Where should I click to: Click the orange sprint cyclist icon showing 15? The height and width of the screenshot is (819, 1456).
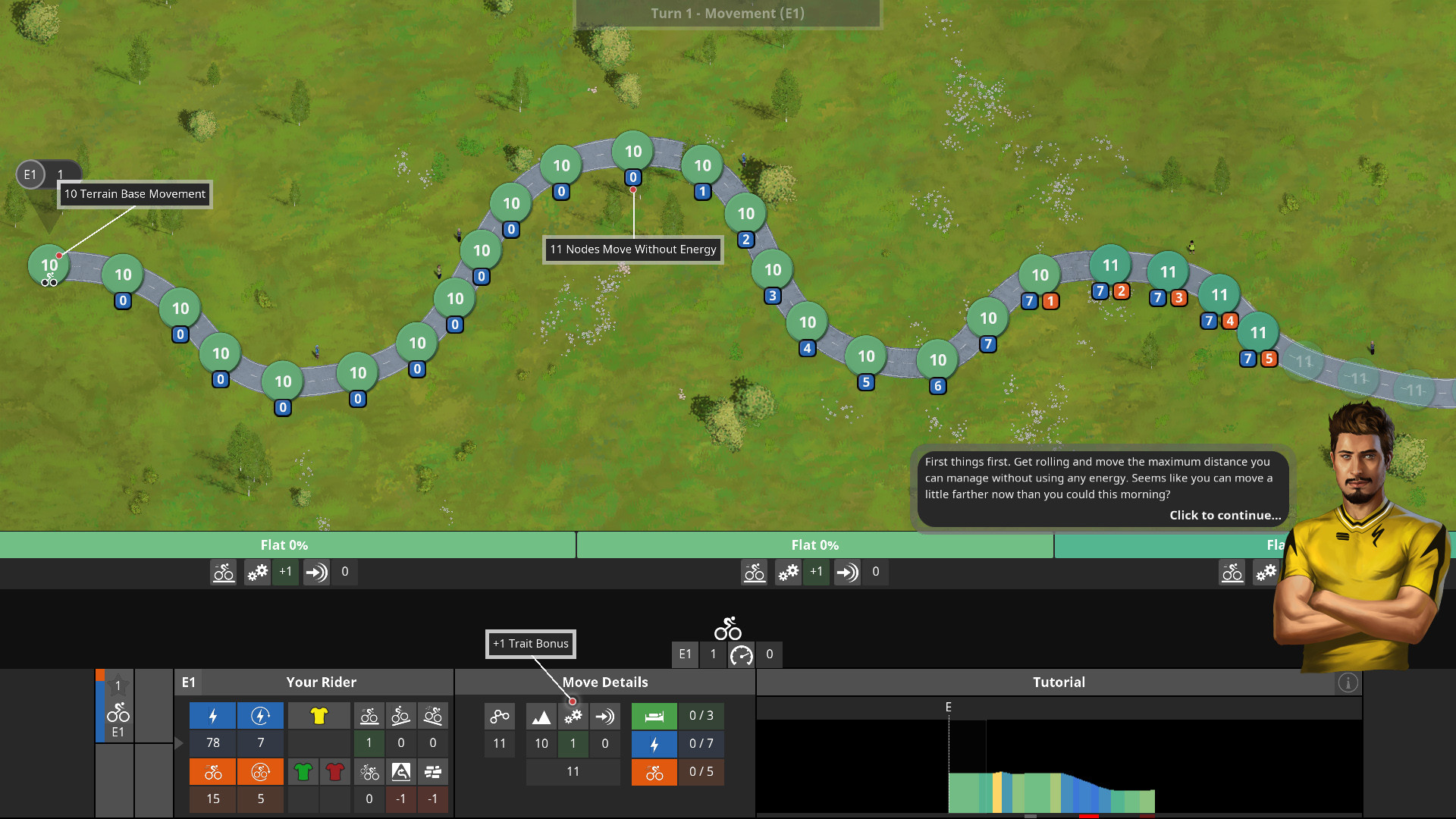[x=213, y=772]
